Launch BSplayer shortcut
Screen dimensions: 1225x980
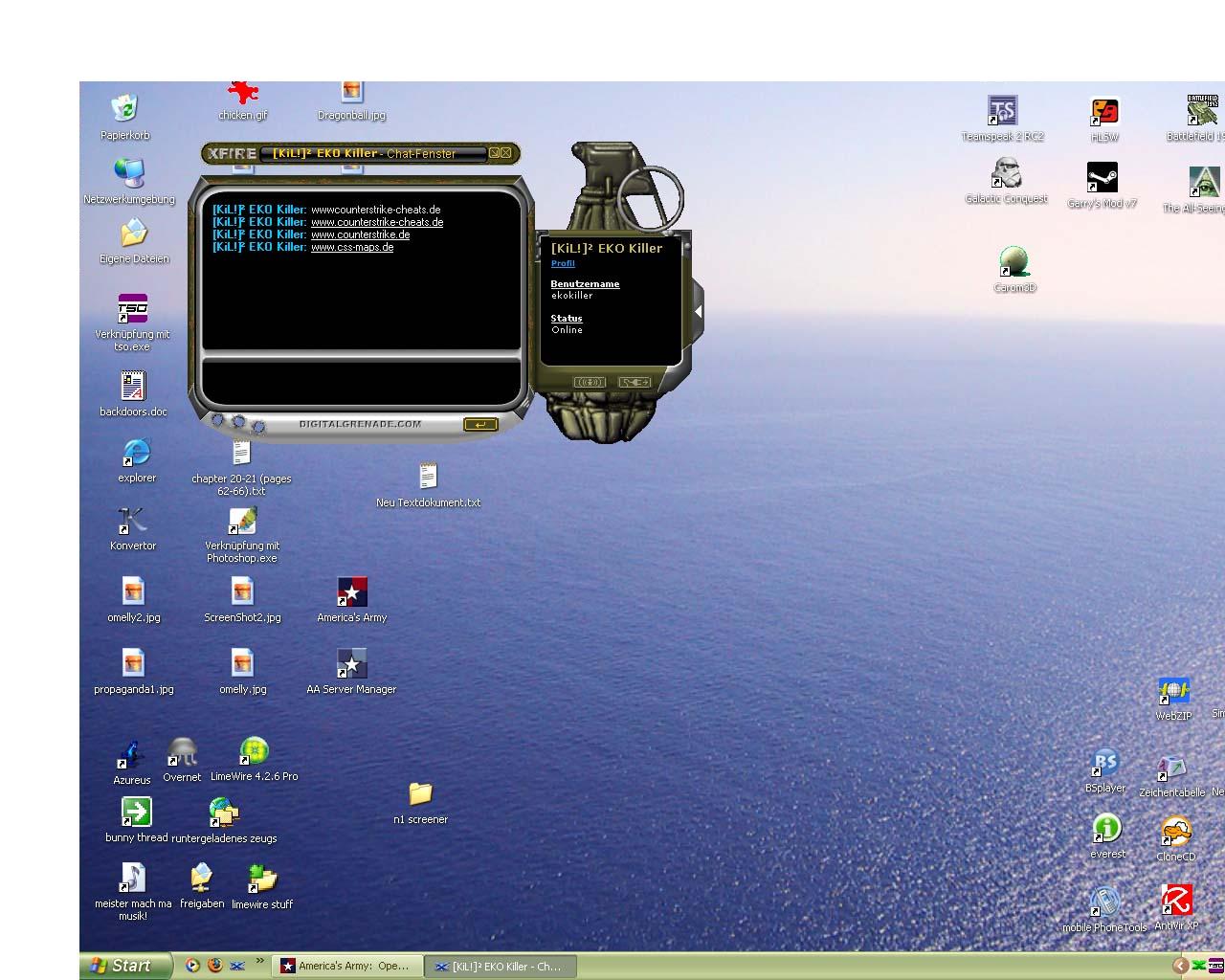(1105, 770)
